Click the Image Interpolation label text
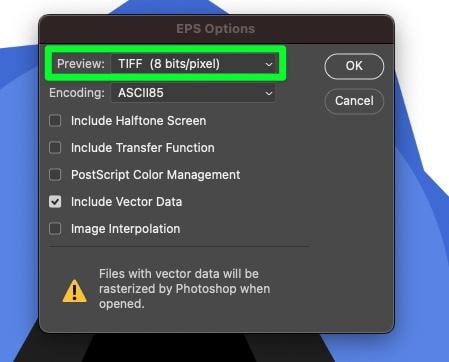 tap(126, 229)
